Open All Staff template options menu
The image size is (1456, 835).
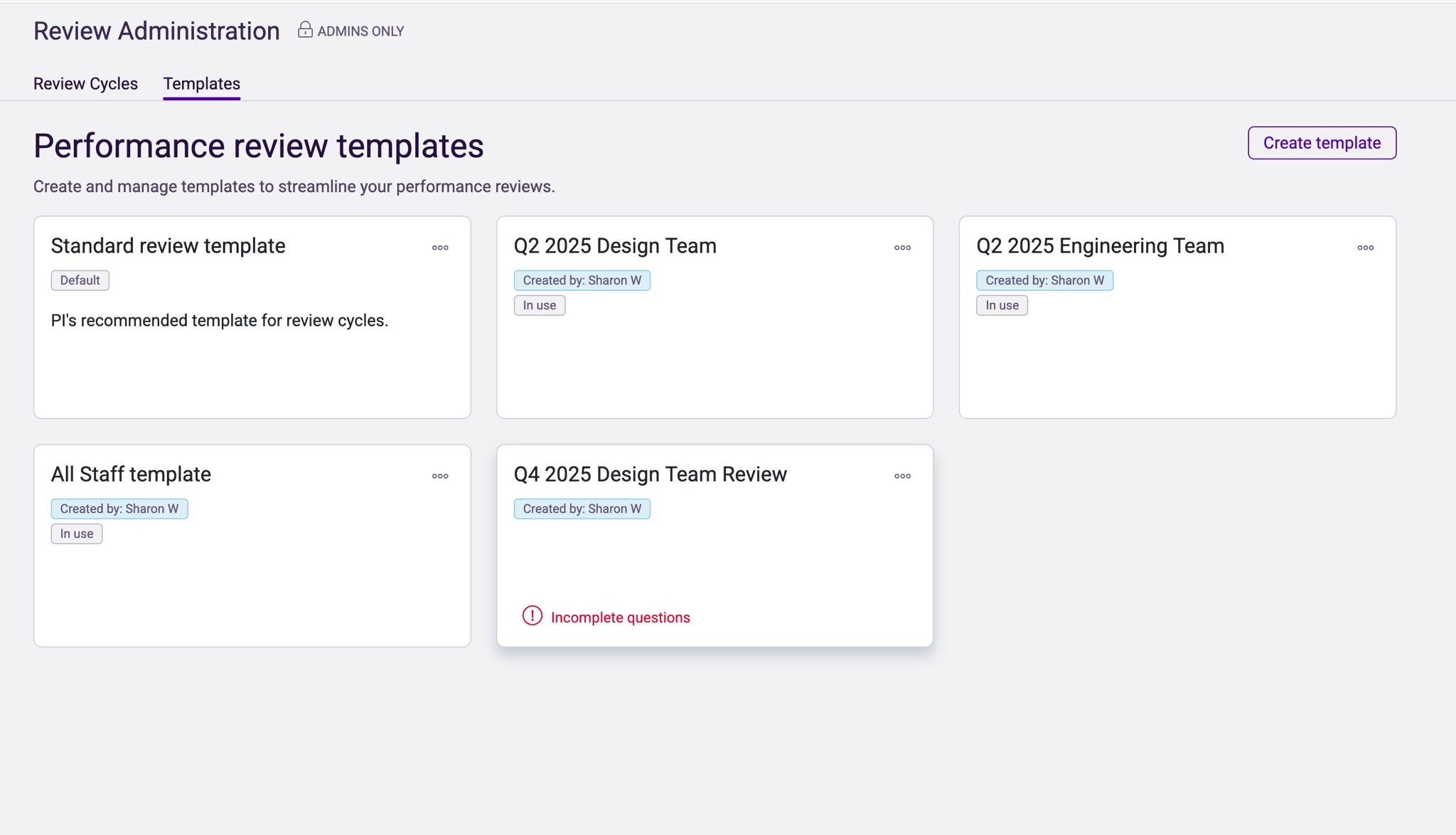pyautogui.click(x=440, y=476)
